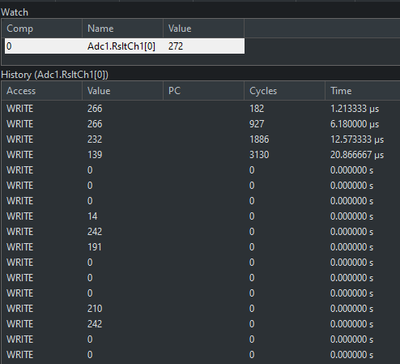Select the row timed 6.180000 µs
This screenshot has width=400, height=364.
point(202,124)
